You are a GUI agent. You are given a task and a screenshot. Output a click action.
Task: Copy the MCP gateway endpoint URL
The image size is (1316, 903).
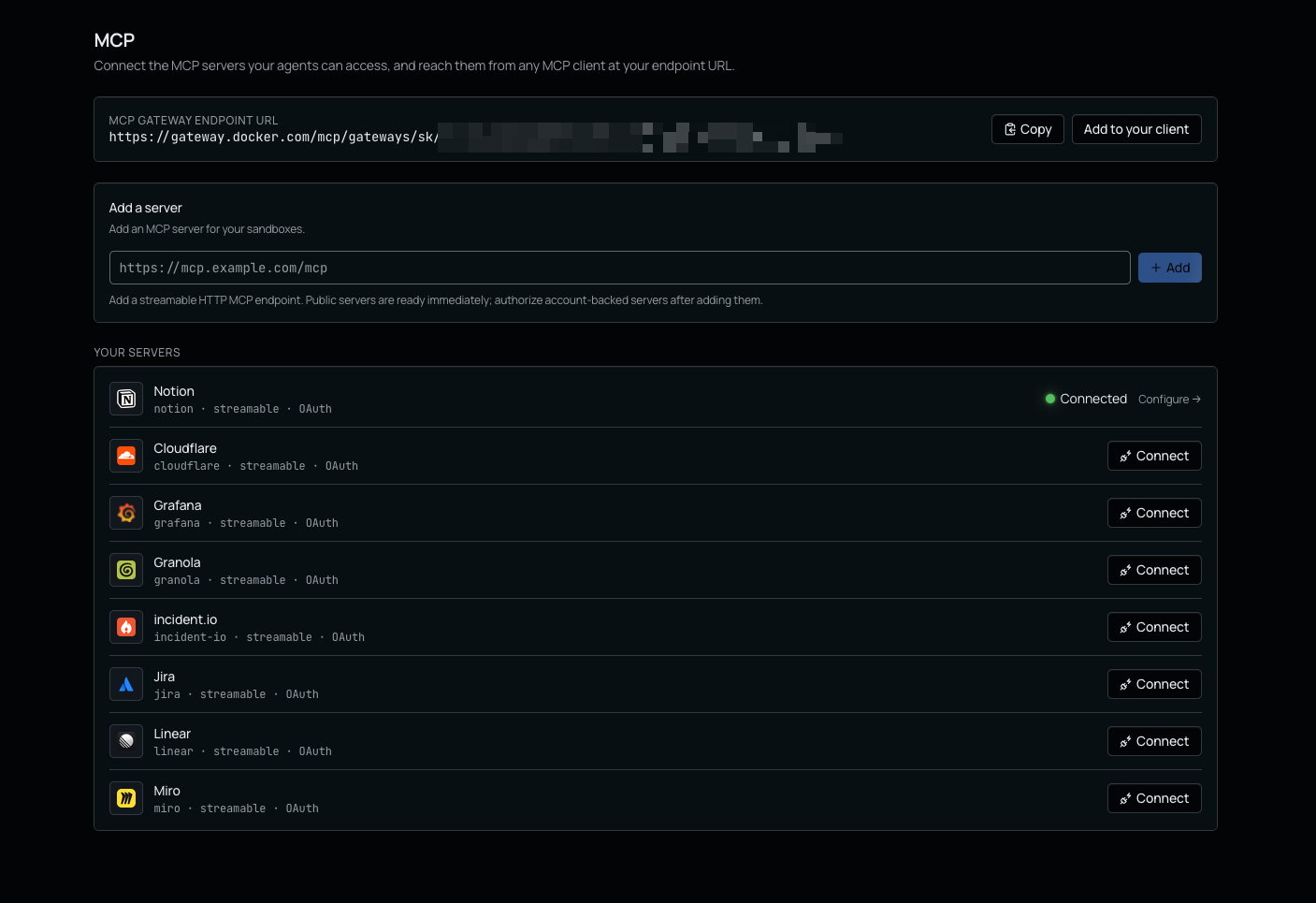coord(1028,129)
